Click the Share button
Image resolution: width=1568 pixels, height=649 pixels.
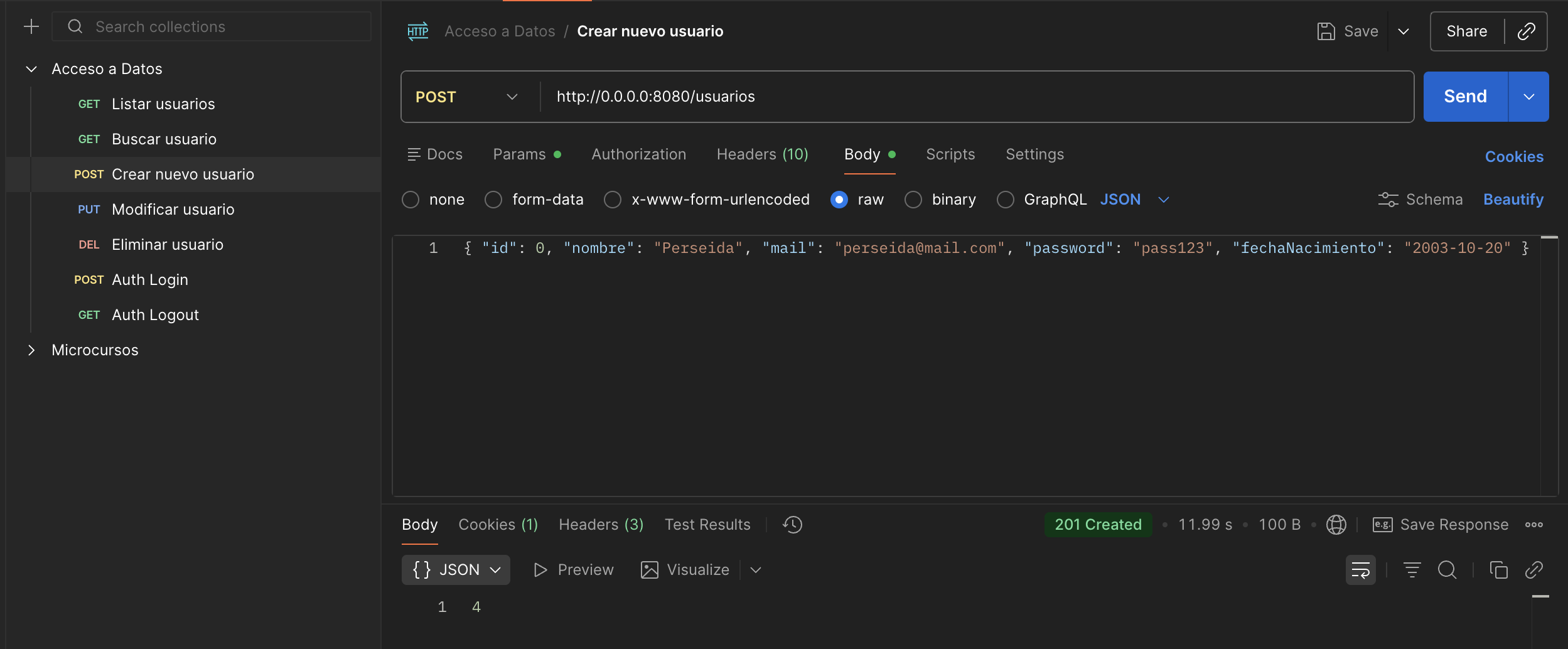[1467, 31]
